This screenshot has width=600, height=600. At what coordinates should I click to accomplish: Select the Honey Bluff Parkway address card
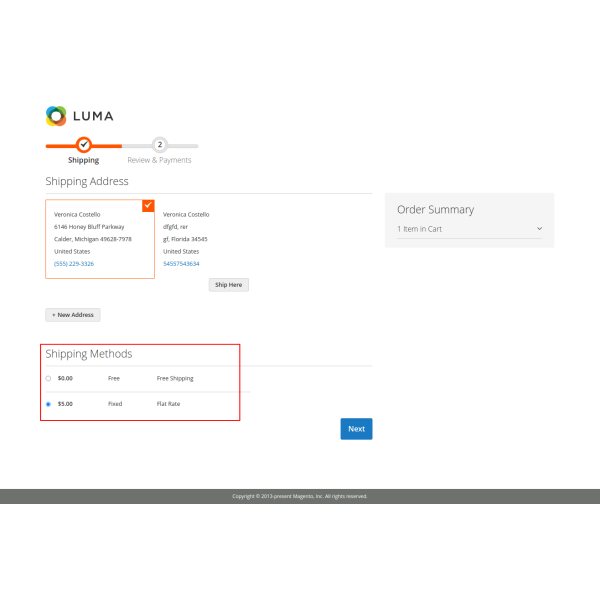(100, 238)
